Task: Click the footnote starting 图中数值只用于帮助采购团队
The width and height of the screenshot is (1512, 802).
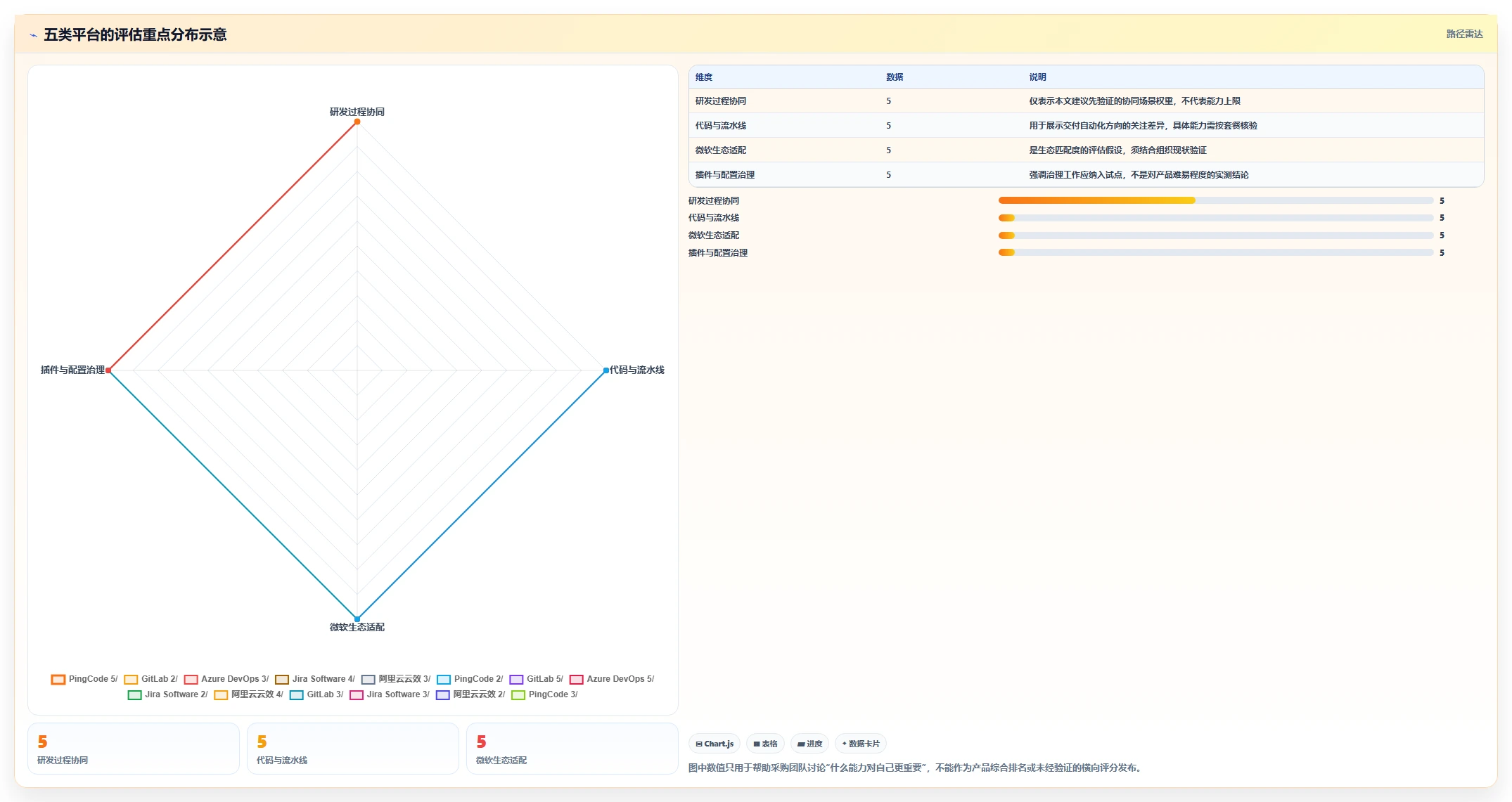Action: (x=916, y=768)
